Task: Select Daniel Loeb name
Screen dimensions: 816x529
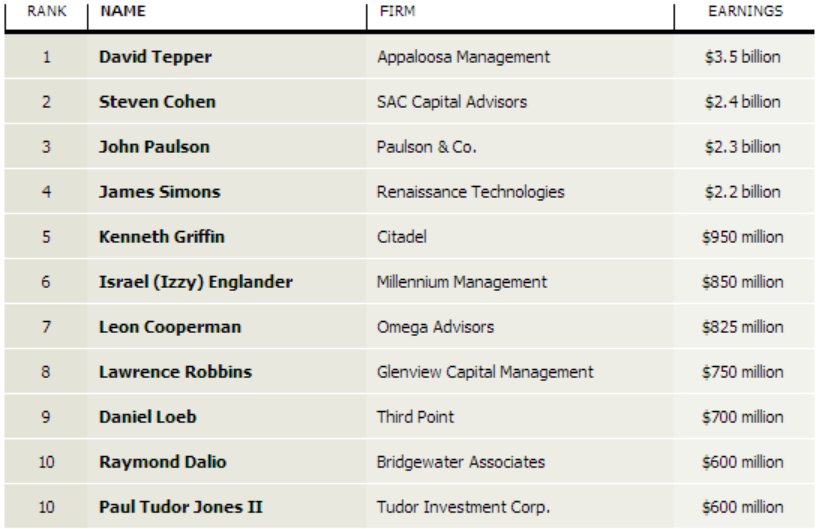Action: 148,417
